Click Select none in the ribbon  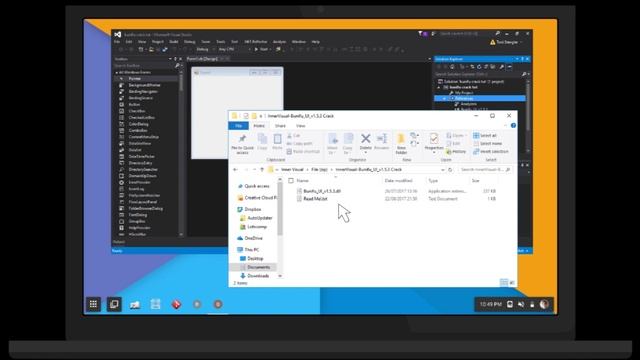point(487,144)
